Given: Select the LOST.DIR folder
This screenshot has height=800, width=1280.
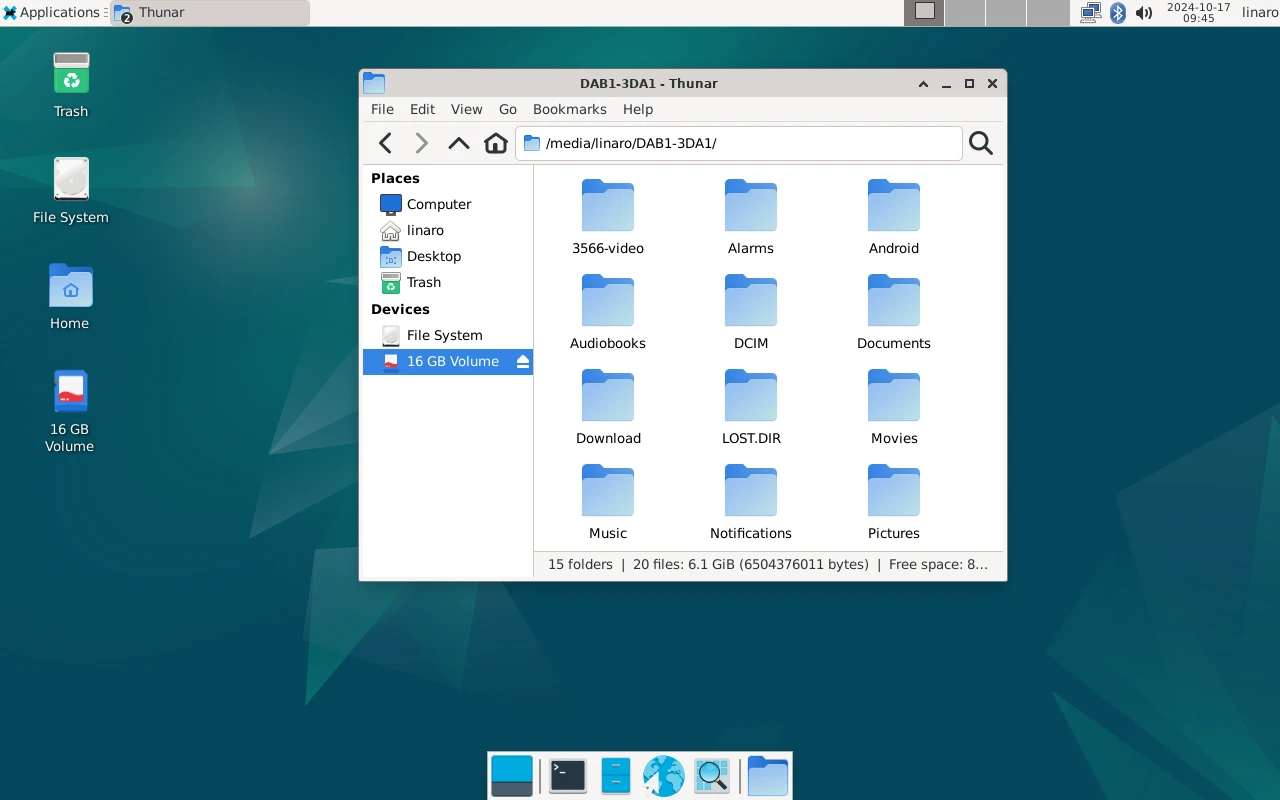Looking at the screenshot, I should pyautogui.click(x=751, y=408).
